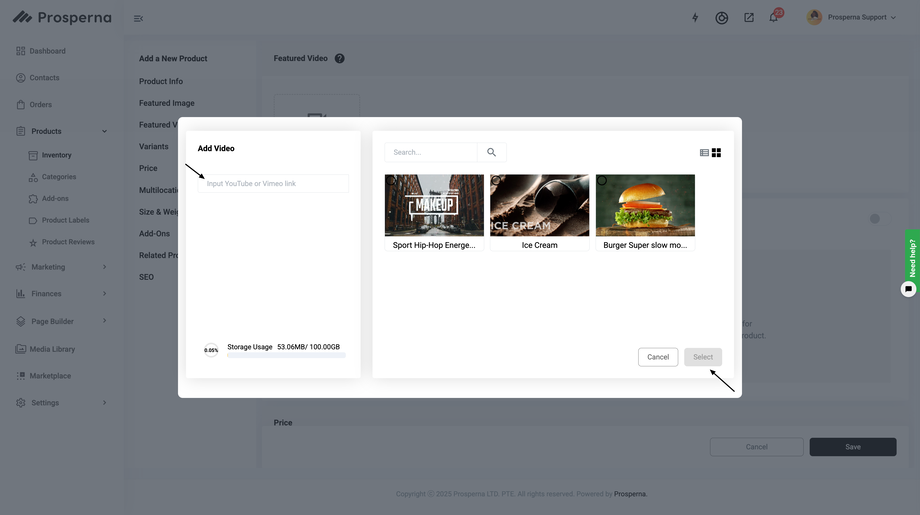The height and width of the screenshot is (515, 920).
Task: Jump to Variants section
Action: (154, 147)
